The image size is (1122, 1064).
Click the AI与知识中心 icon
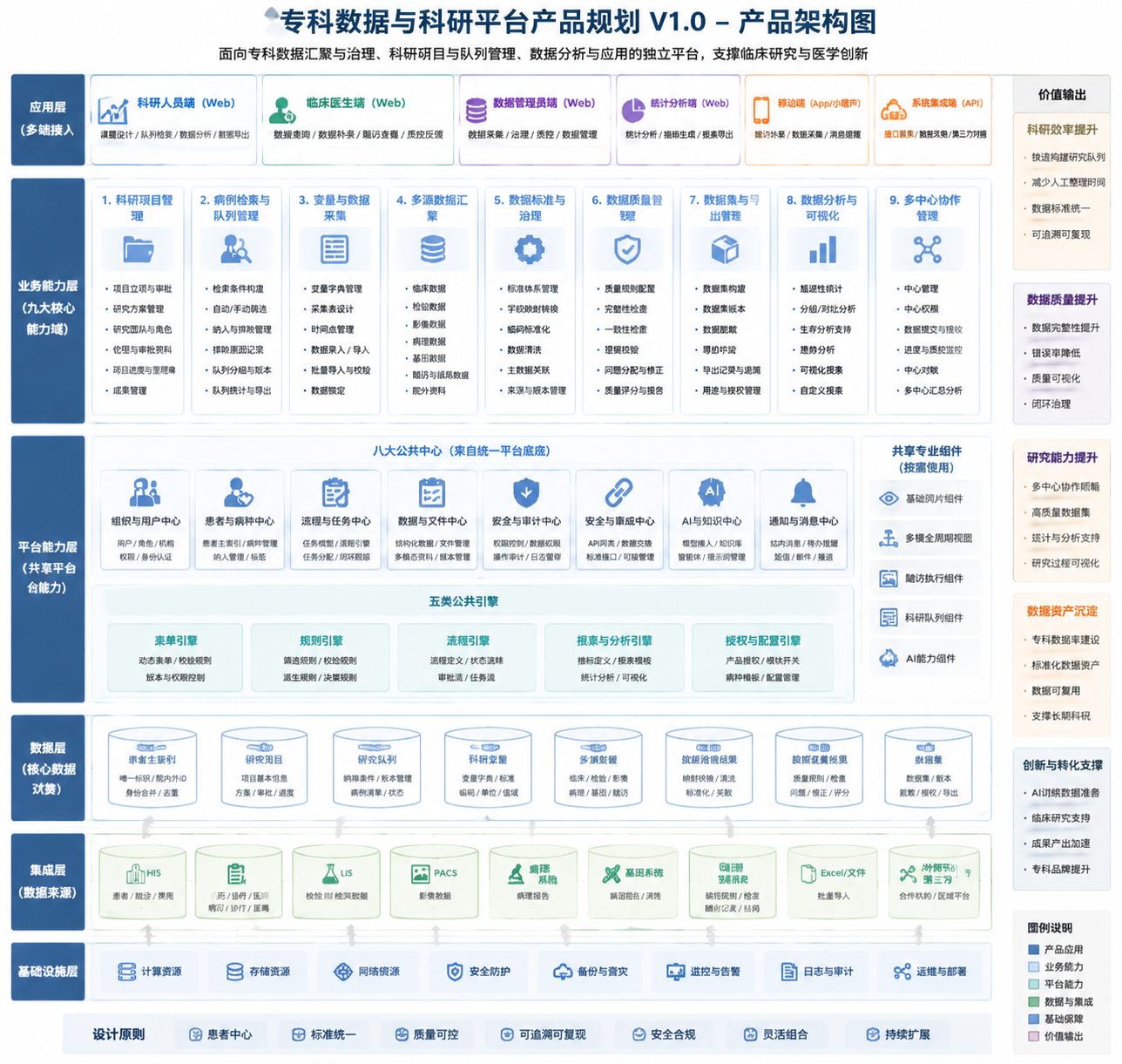pyautogui.click(x=711, y=492)
